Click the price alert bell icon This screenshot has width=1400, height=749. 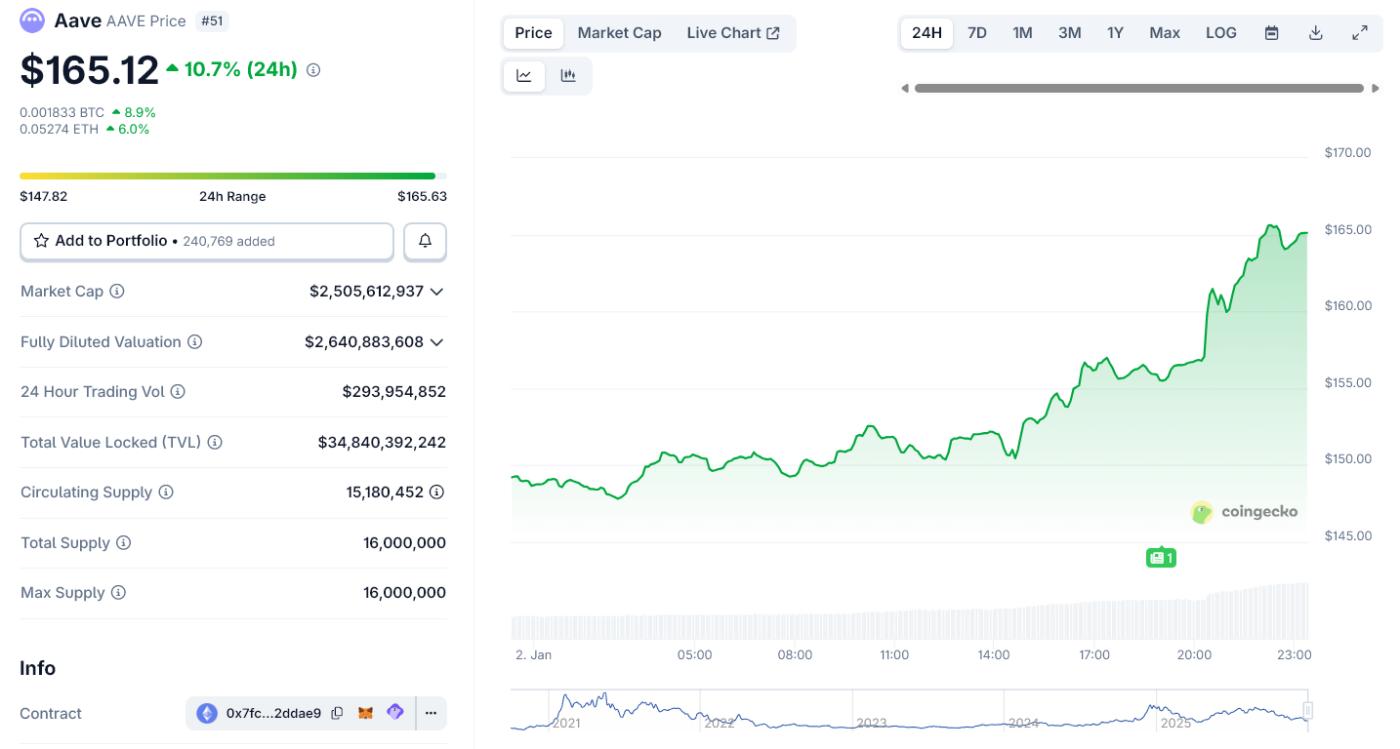[x=425, y=241]
